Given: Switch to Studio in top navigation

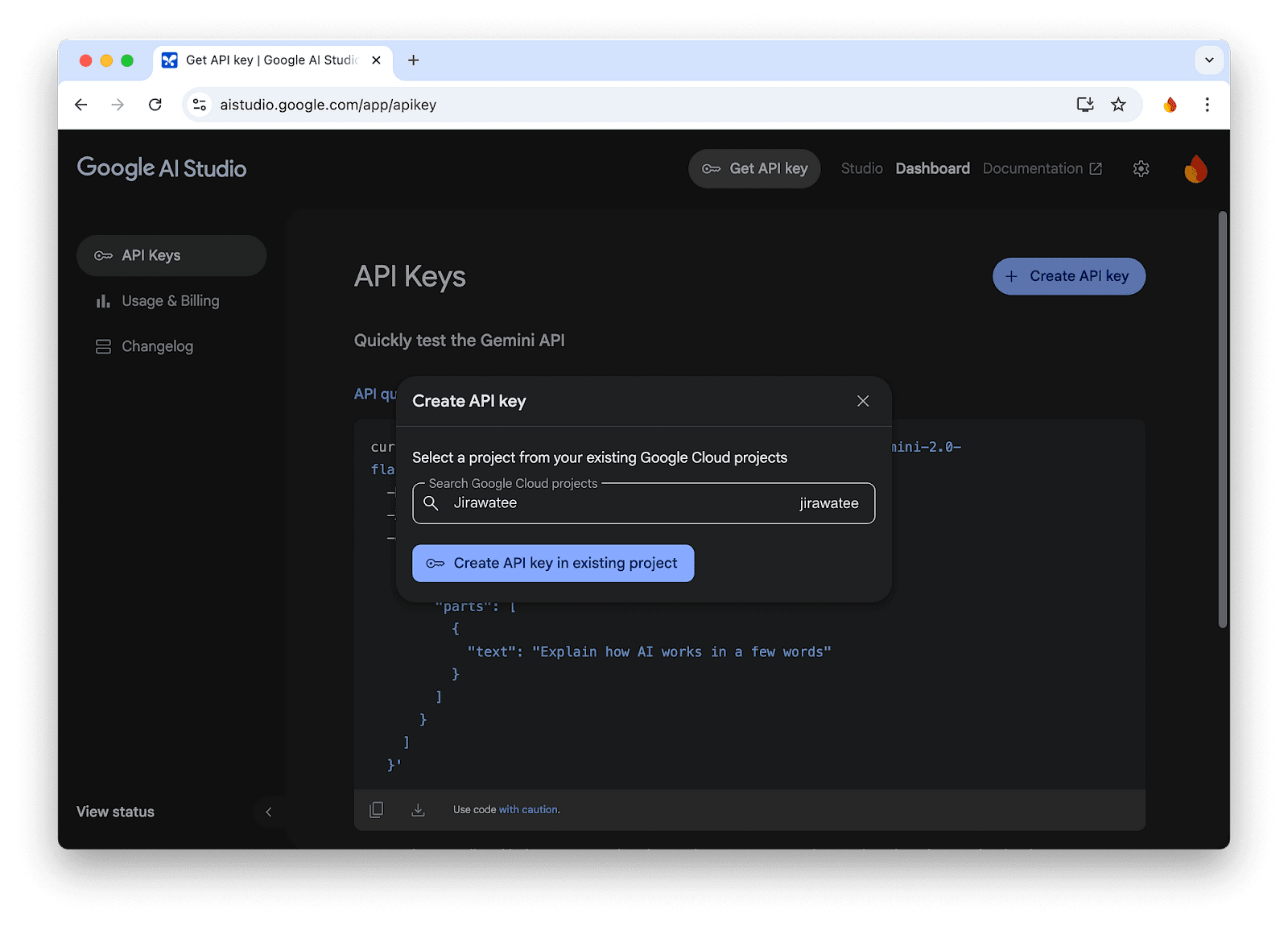Looking at the screenshot, I should [x=861, y=169].
